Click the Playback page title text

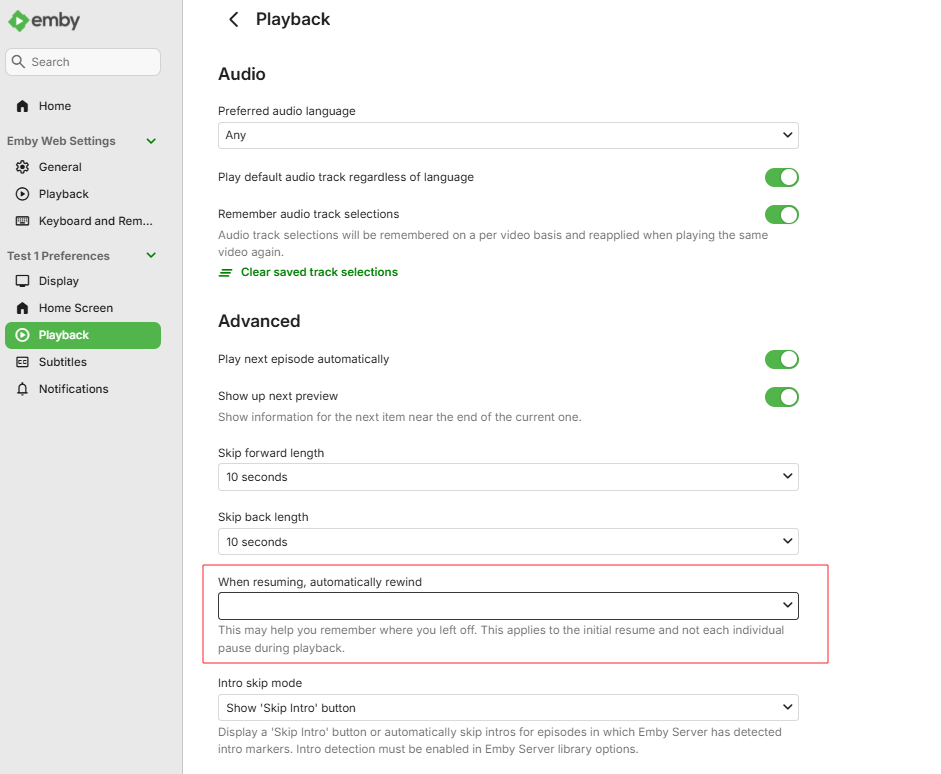[x=293, y=19]
